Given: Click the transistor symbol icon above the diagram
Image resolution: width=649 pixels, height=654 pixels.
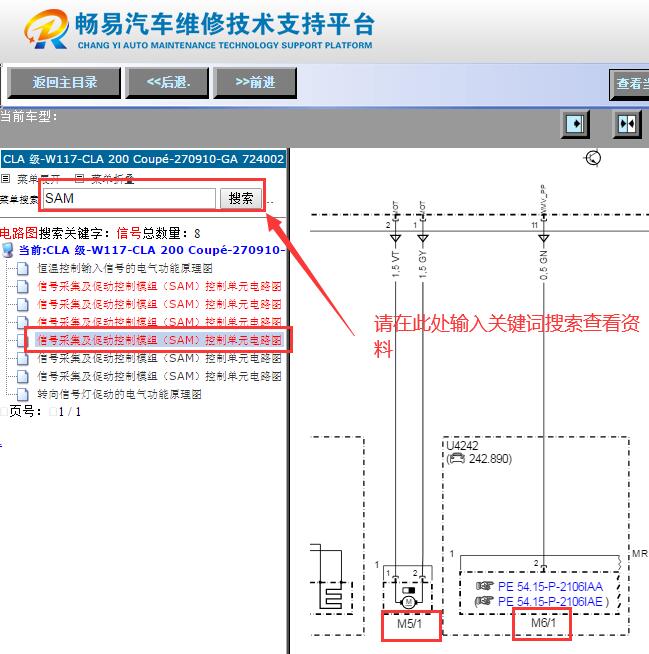Looking at the screenshot, I should pos(594,158).
